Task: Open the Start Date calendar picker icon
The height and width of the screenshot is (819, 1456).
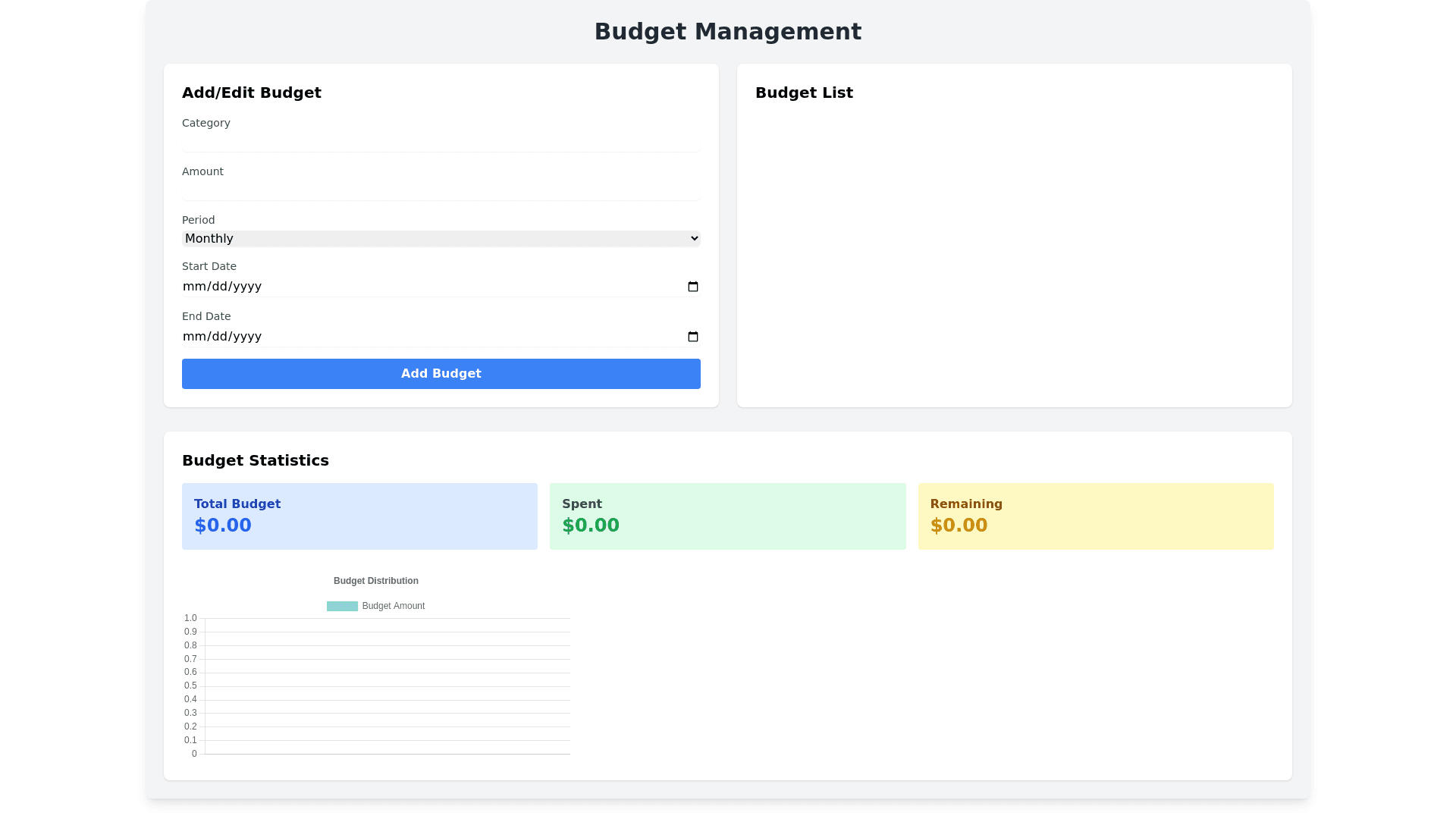Action: 692,287
